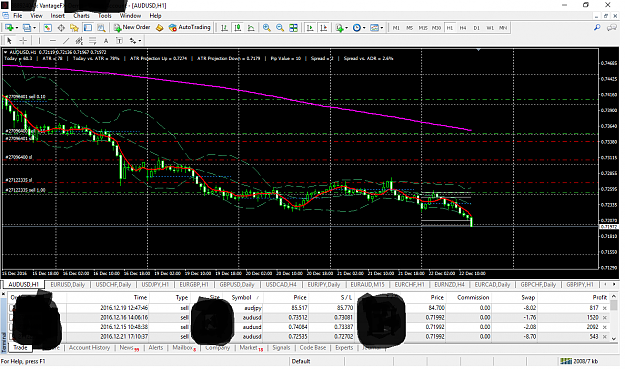625x369 pixels.
Task: Open the Charts menu
Action: click(81, 16)
